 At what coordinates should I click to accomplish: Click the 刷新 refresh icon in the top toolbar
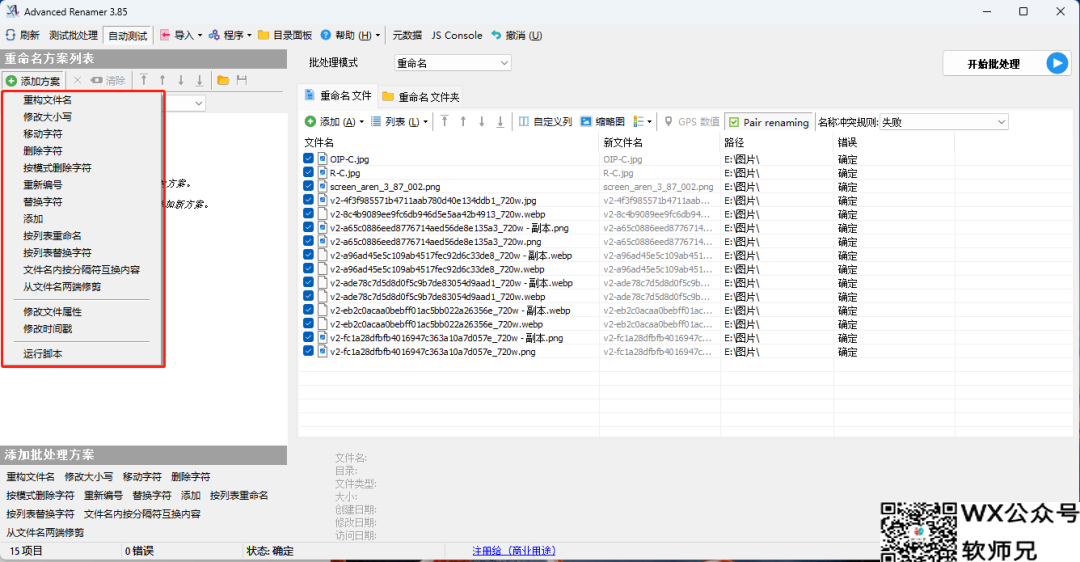tap(10, 35)
